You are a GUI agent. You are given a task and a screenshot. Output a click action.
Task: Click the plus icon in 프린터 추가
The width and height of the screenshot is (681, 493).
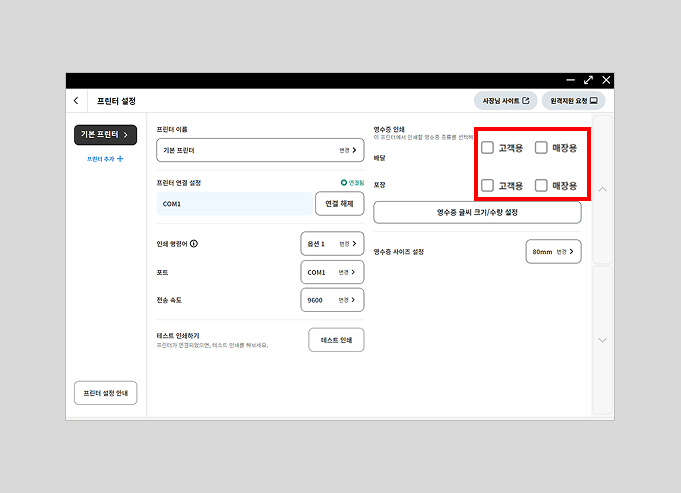pos(120,159)
